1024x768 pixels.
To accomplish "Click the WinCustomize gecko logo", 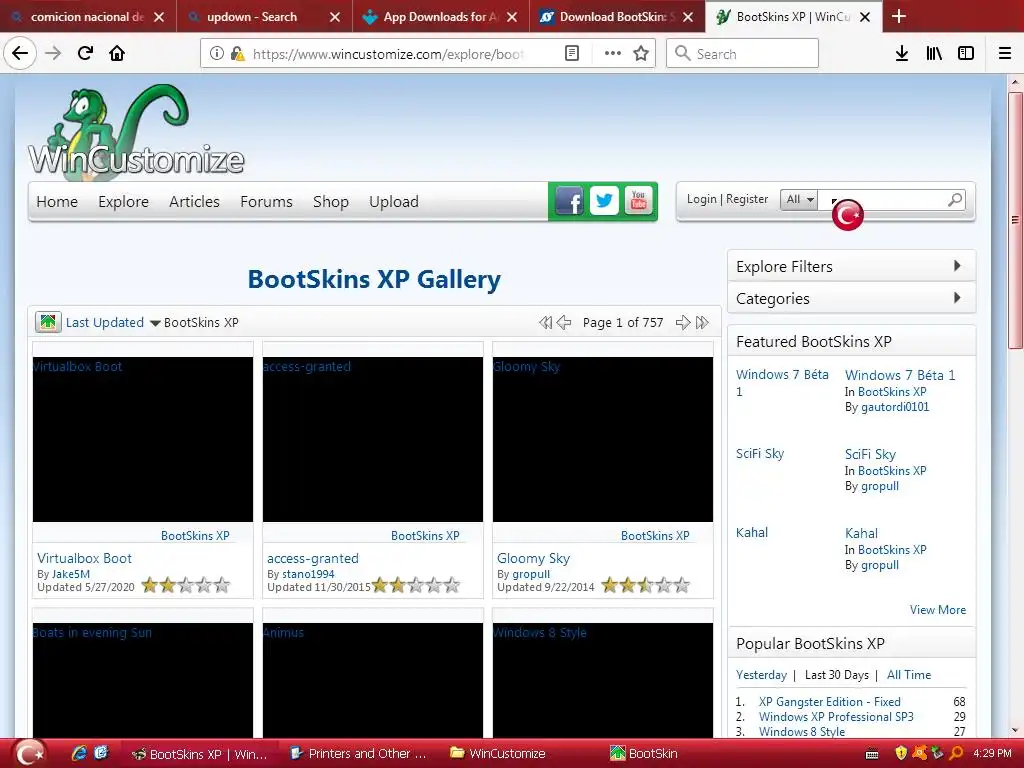I will point(136,132).
